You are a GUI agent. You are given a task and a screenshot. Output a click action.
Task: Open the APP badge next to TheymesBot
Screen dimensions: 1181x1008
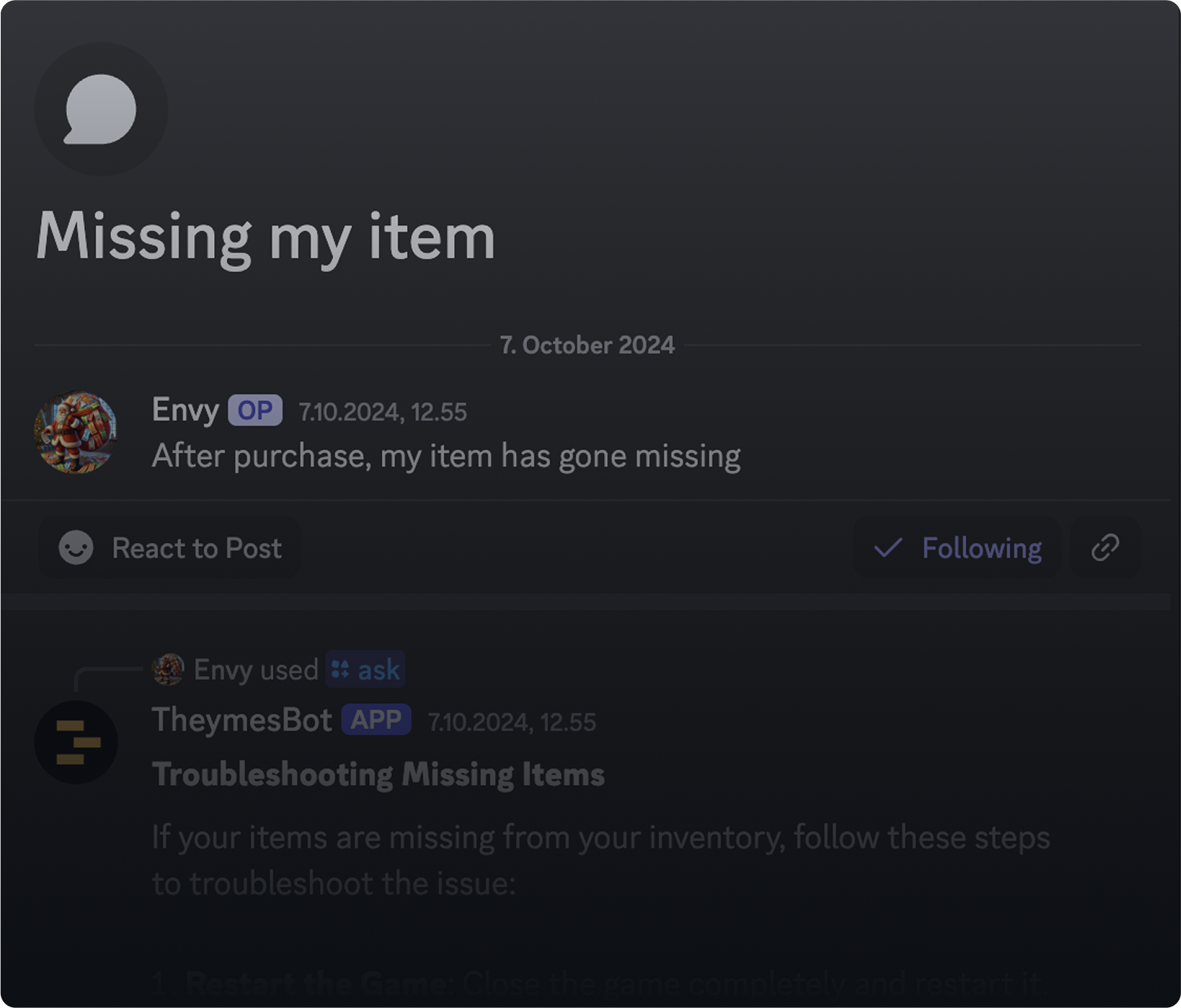click(x=377, y=719)
